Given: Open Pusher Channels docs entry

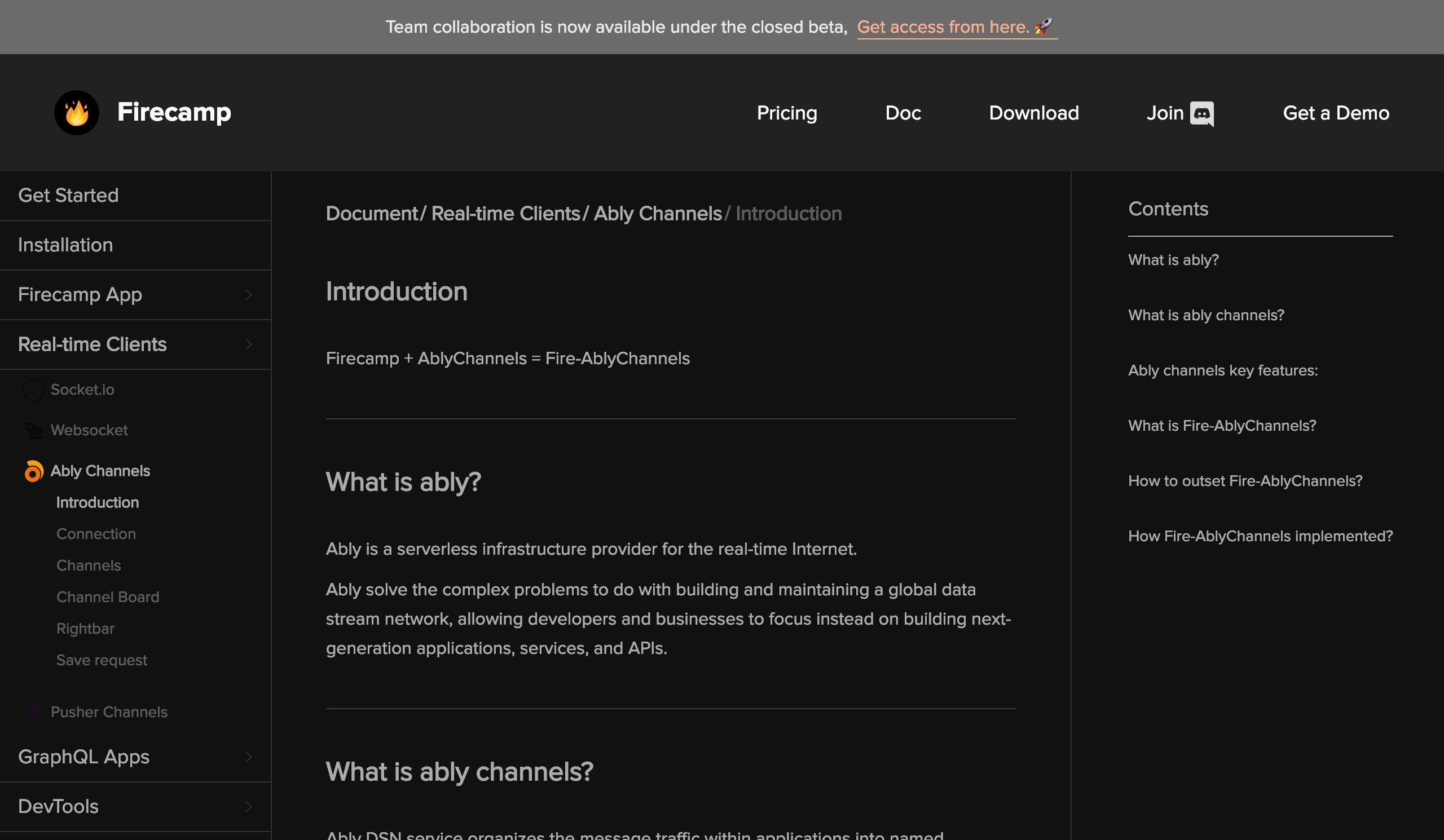Looking at the screenshot, I should 109,711.
